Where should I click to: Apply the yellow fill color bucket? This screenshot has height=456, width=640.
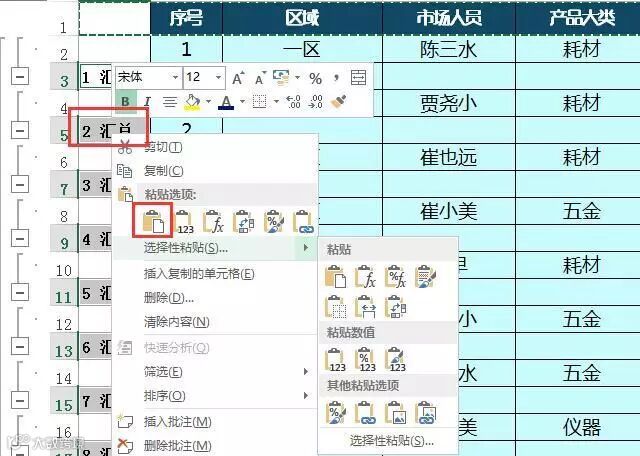[x=193, y=102]
